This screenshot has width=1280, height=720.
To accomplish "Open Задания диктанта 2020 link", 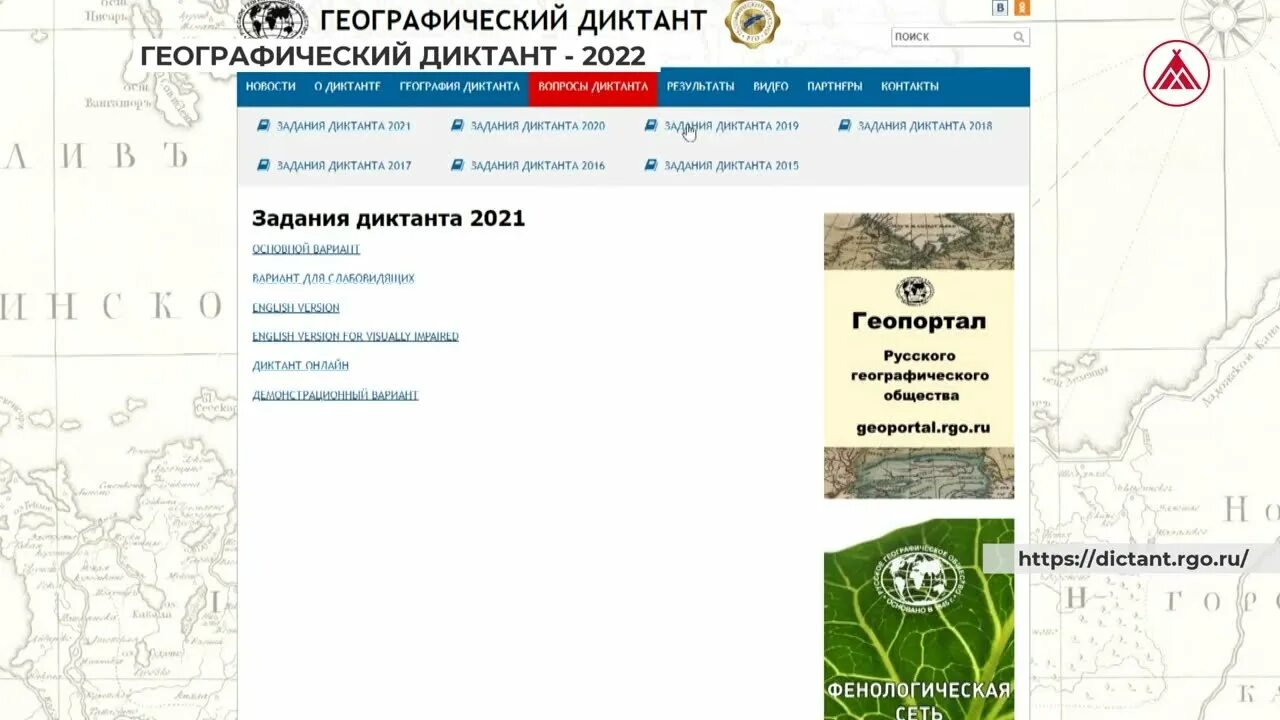I will 538,126.
